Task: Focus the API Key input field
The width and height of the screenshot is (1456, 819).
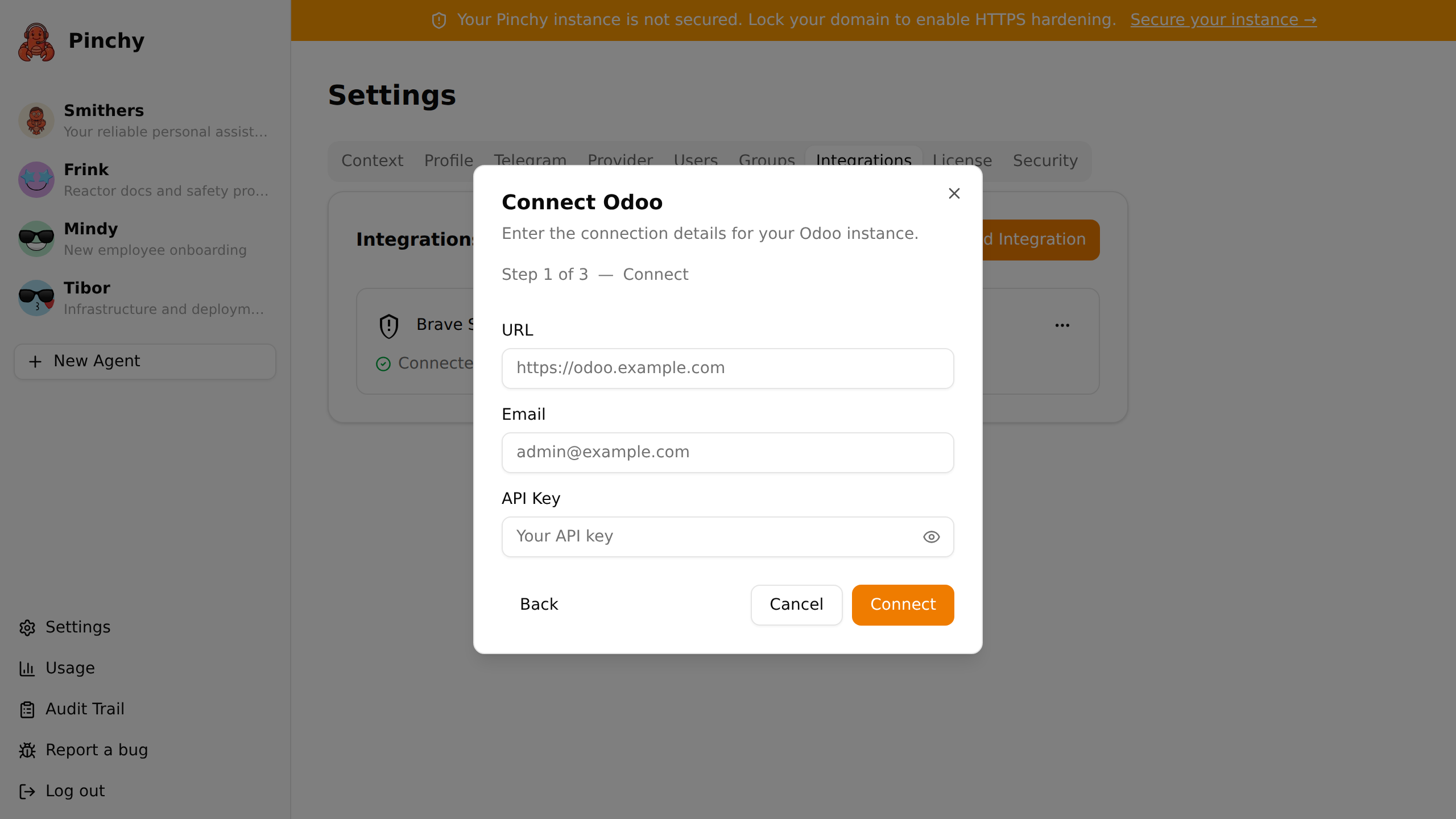Action: (x=727, y=537)
